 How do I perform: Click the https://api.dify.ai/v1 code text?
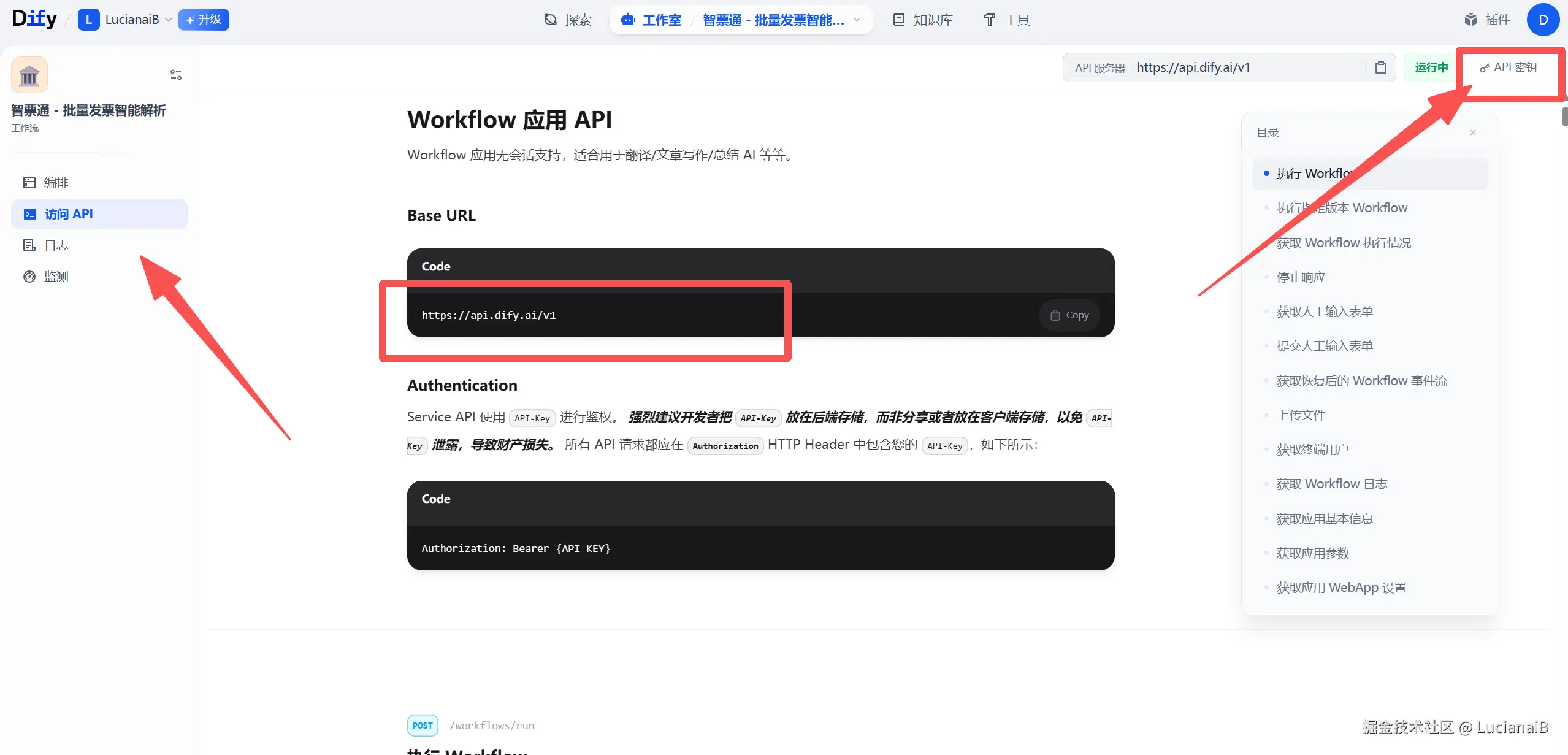pyautogui.click(x=488, y=315)
